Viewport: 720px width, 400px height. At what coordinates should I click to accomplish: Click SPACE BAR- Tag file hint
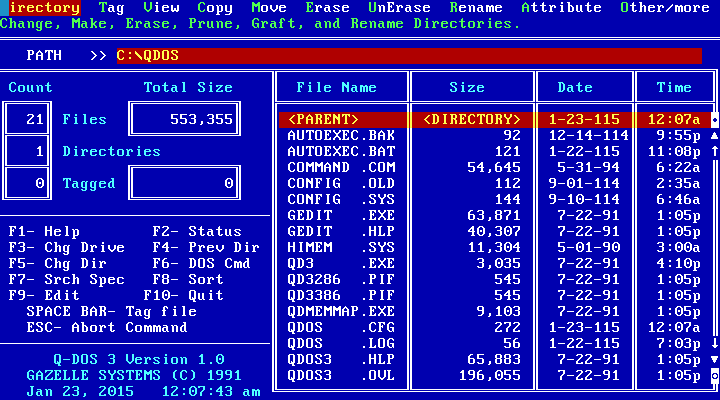click(112, 311)
